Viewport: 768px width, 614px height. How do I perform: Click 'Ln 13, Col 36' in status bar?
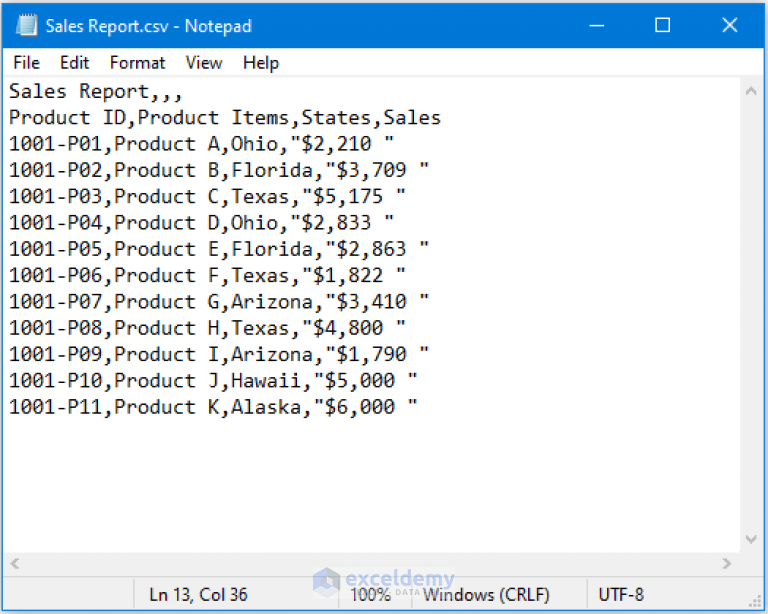coord(198,595)
